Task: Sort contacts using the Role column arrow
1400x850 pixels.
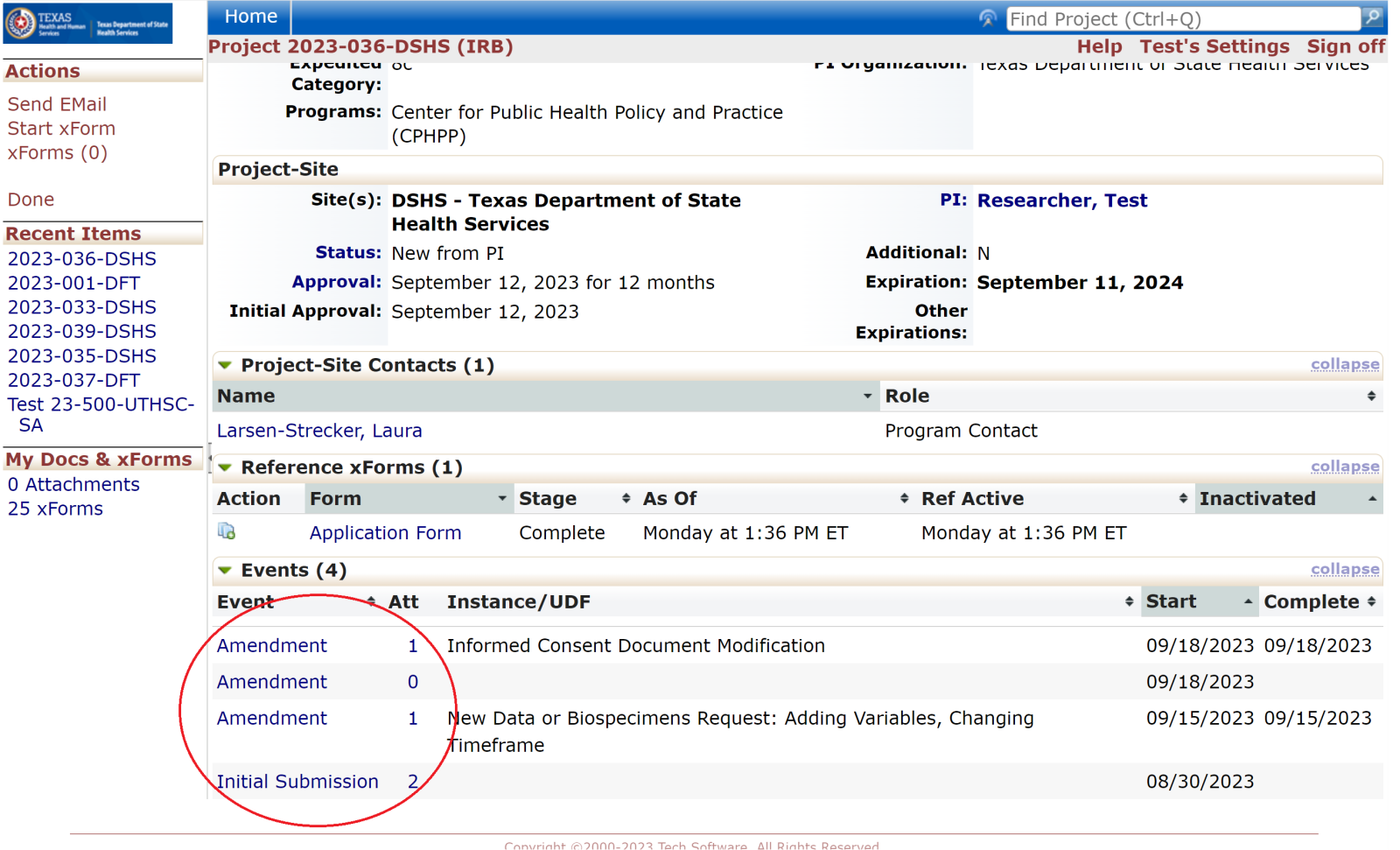Action: (1372, 396)
